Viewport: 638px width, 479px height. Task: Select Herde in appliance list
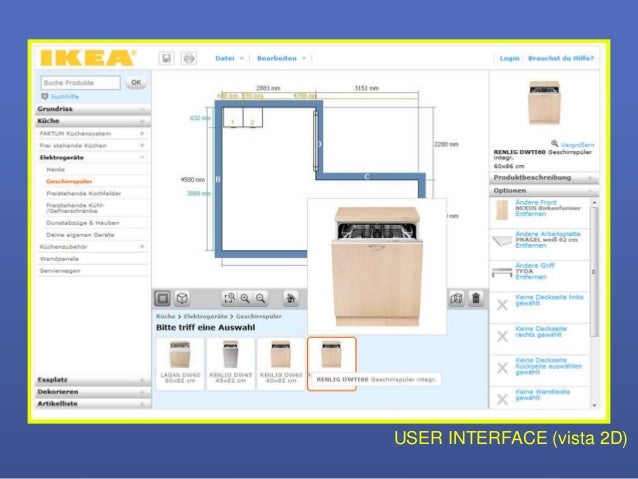(55, 169)
